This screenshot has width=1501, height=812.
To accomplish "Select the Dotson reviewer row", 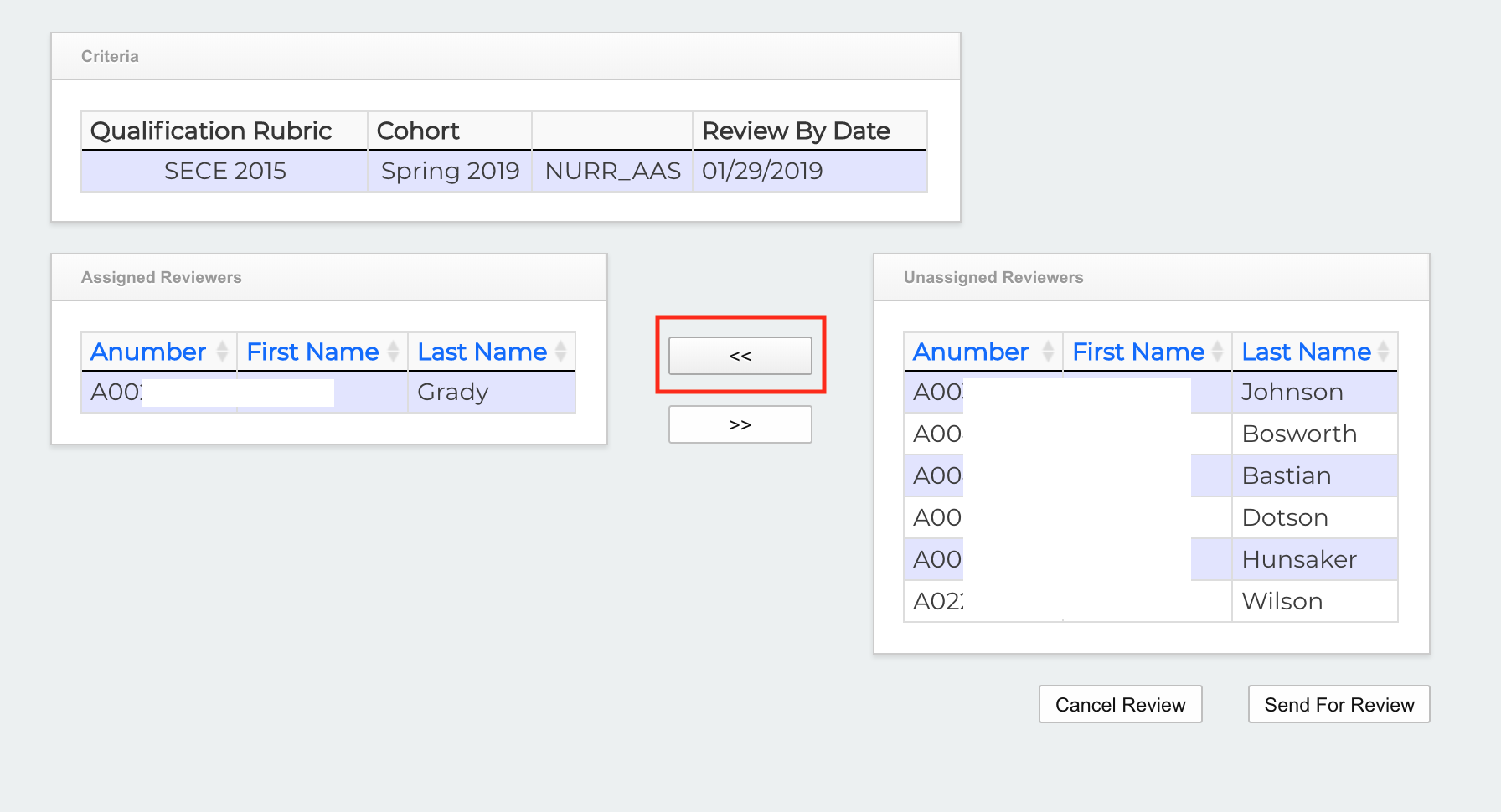I will 1284,518.
